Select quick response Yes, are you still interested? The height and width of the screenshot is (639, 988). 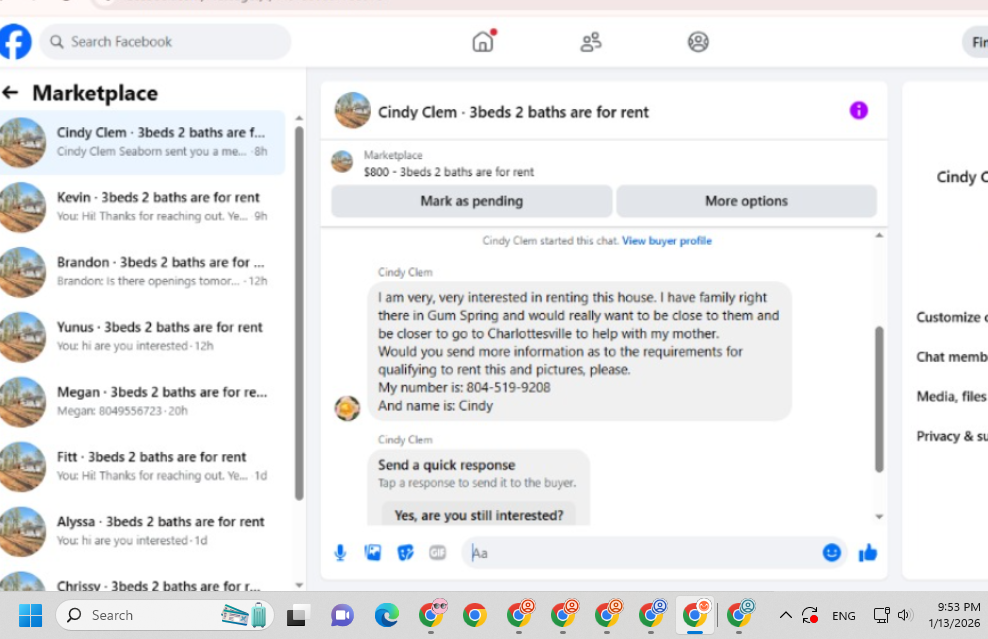pos(478,515)
